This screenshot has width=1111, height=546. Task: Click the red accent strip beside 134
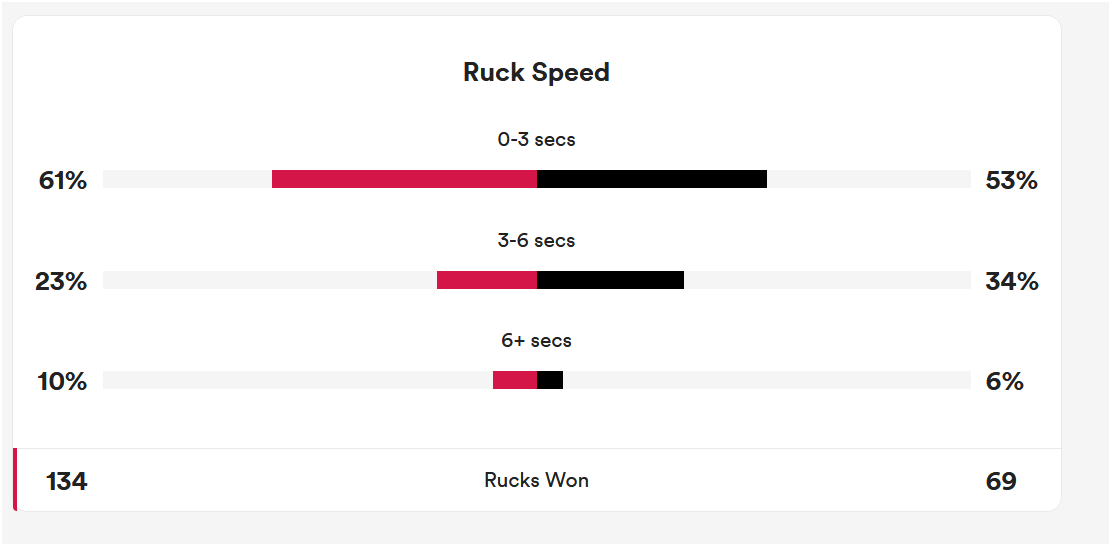click(15, 480)
